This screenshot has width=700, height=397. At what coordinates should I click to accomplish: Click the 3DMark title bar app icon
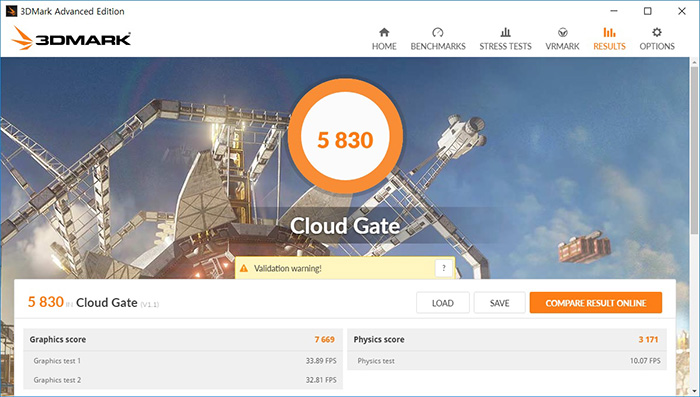11,11
